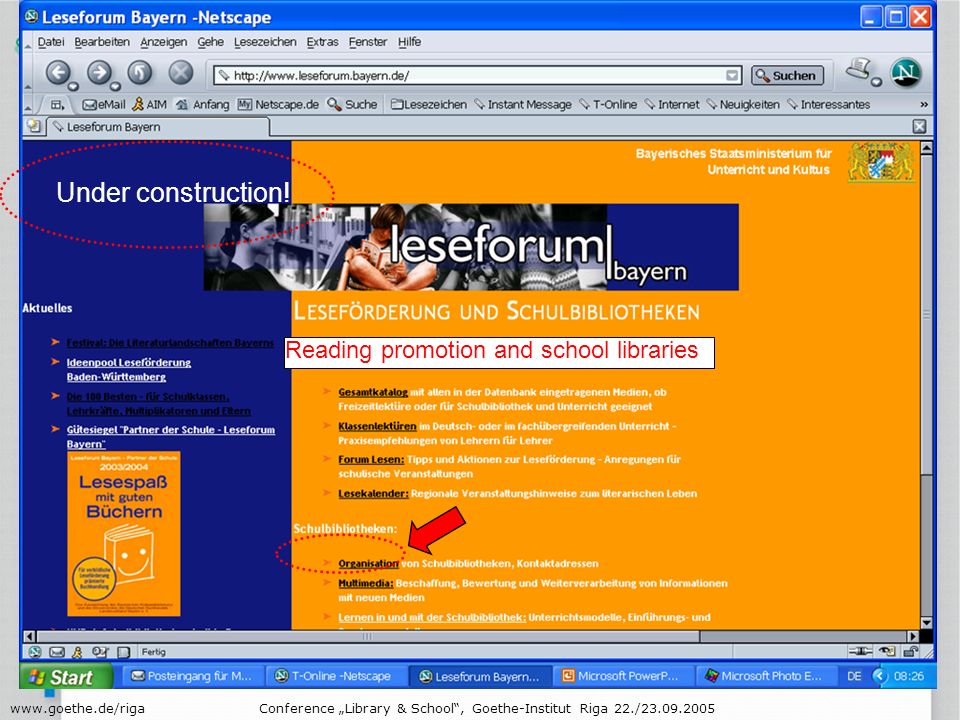Open Die 100 Besten für Schulklassen link
The image size is (960, 720).
click(x=159, y=403)
